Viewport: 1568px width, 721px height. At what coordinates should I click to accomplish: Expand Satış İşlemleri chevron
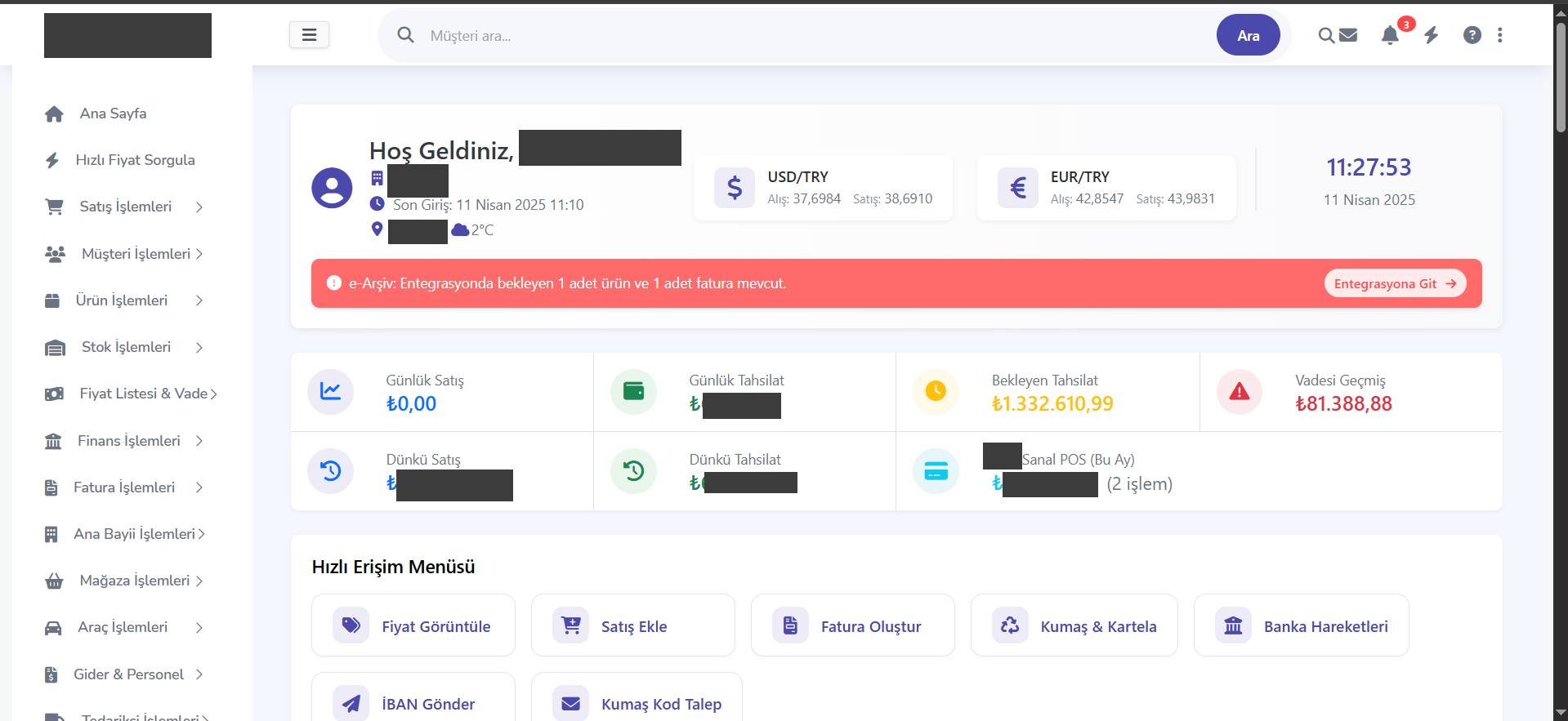199,207
